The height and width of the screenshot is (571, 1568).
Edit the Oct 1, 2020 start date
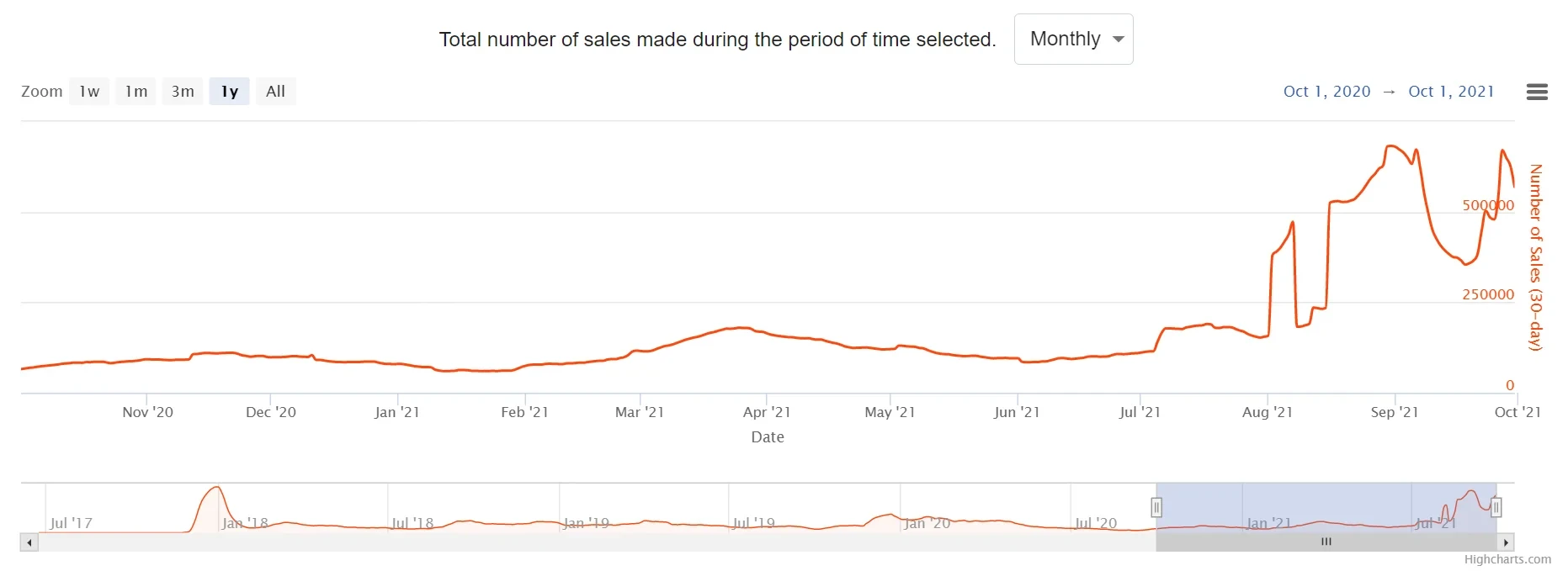(1326, 92)
